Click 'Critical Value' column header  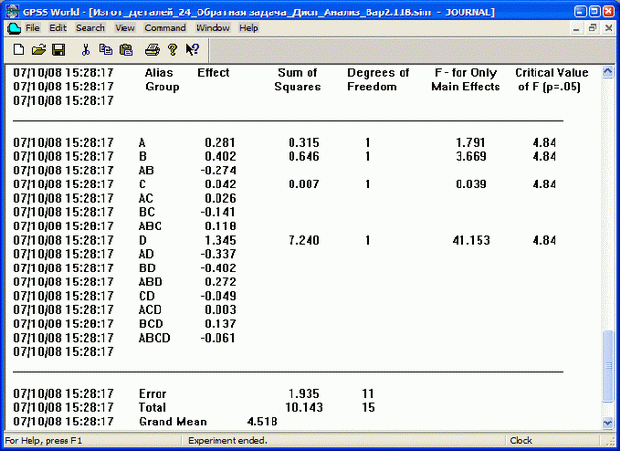552,73
